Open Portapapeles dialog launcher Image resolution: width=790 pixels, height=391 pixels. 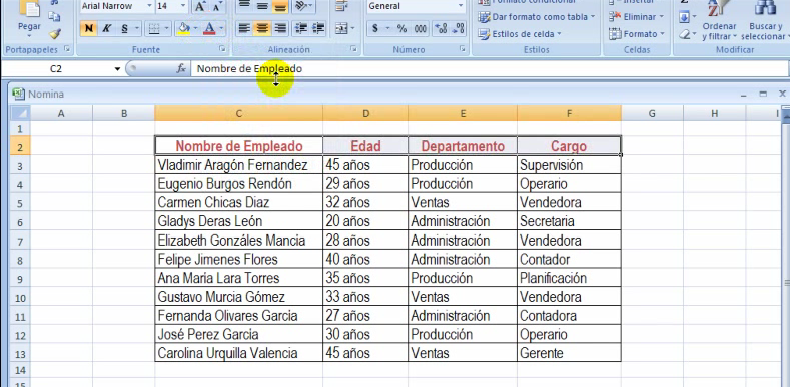point(67,49)
